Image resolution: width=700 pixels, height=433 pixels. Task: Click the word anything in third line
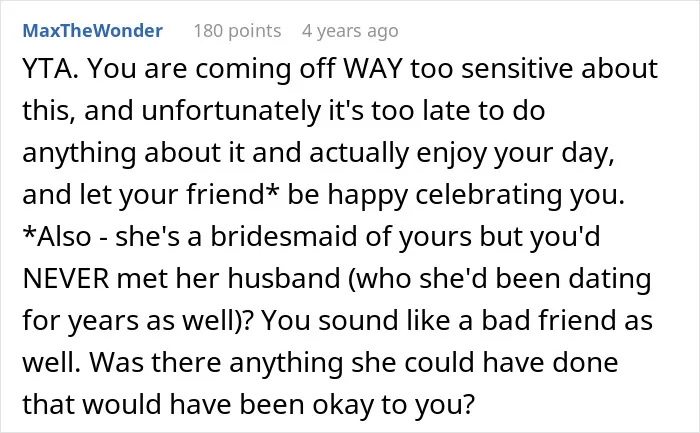click(x=79, y=154)
